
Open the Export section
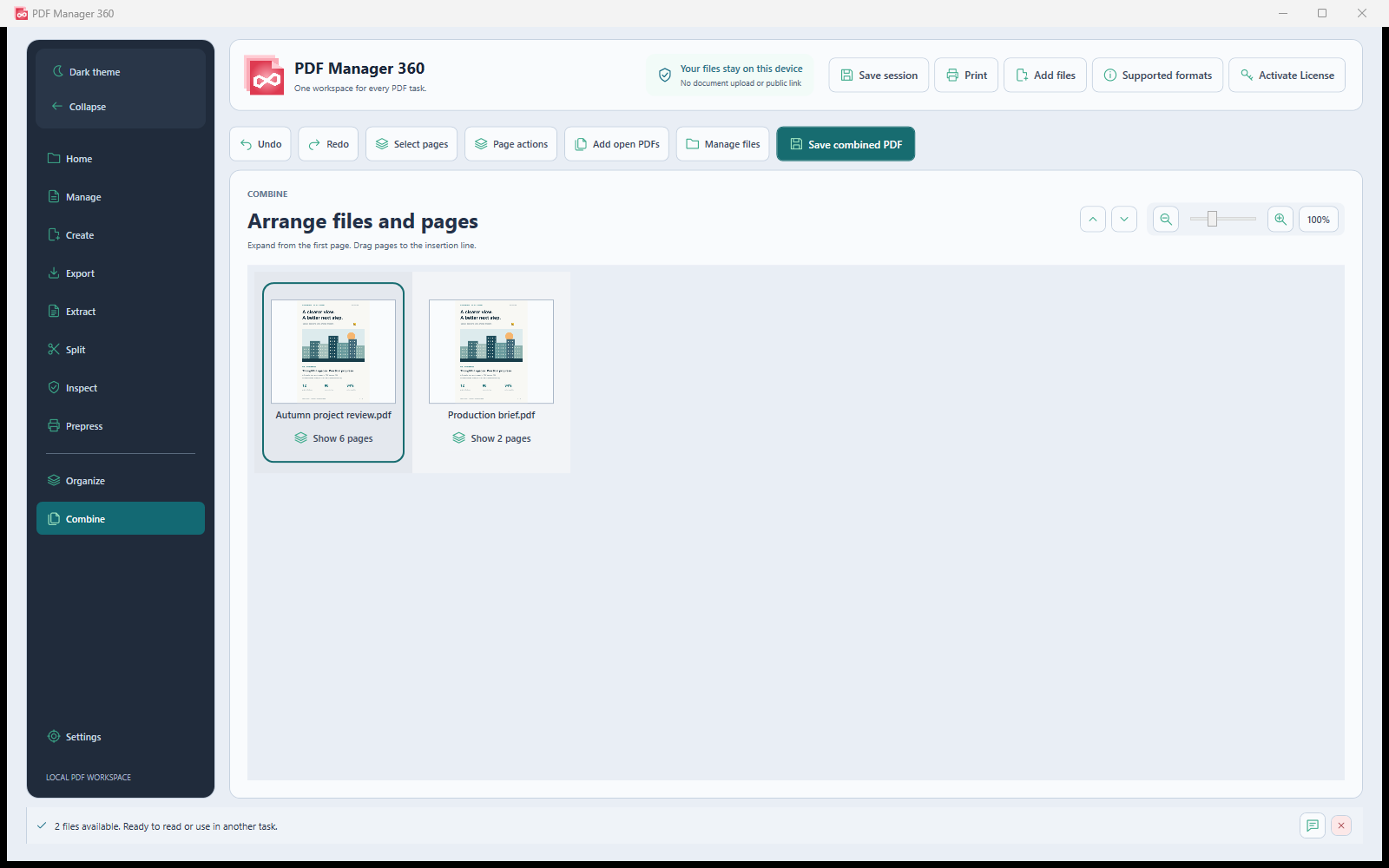click(121, 273)
